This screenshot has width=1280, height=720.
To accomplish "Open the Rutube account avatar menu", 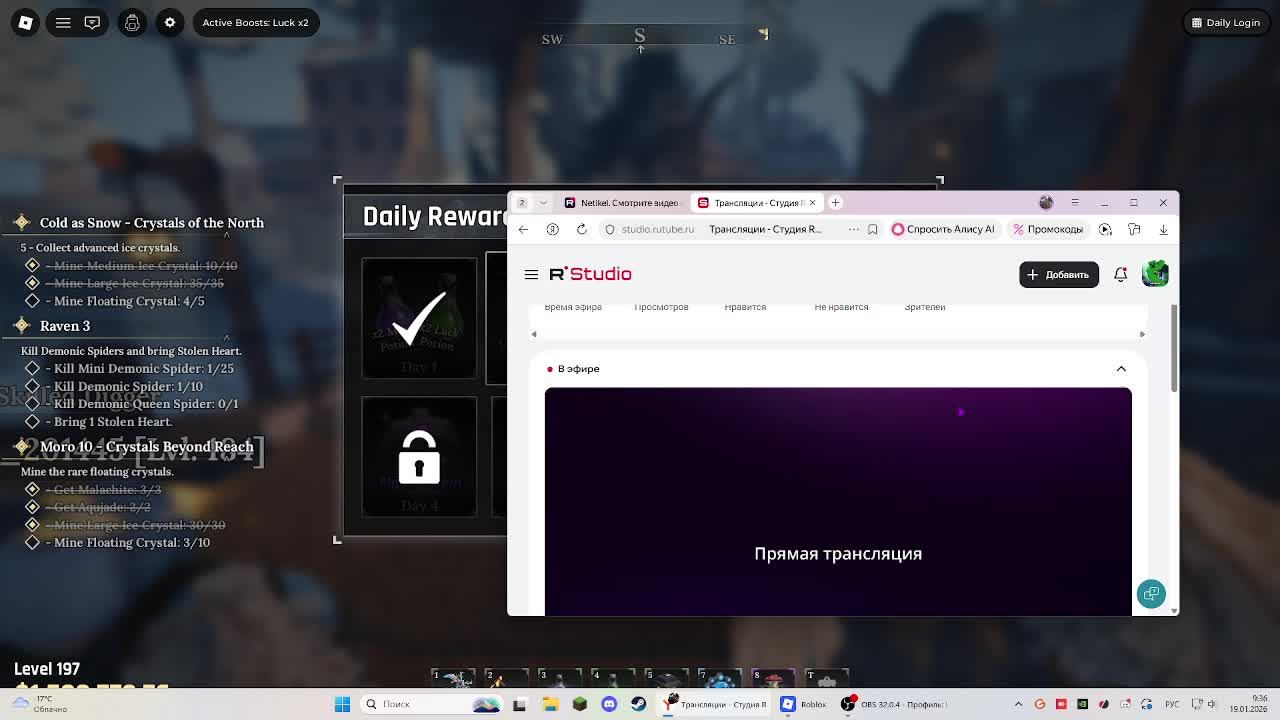I will 1155,273.
